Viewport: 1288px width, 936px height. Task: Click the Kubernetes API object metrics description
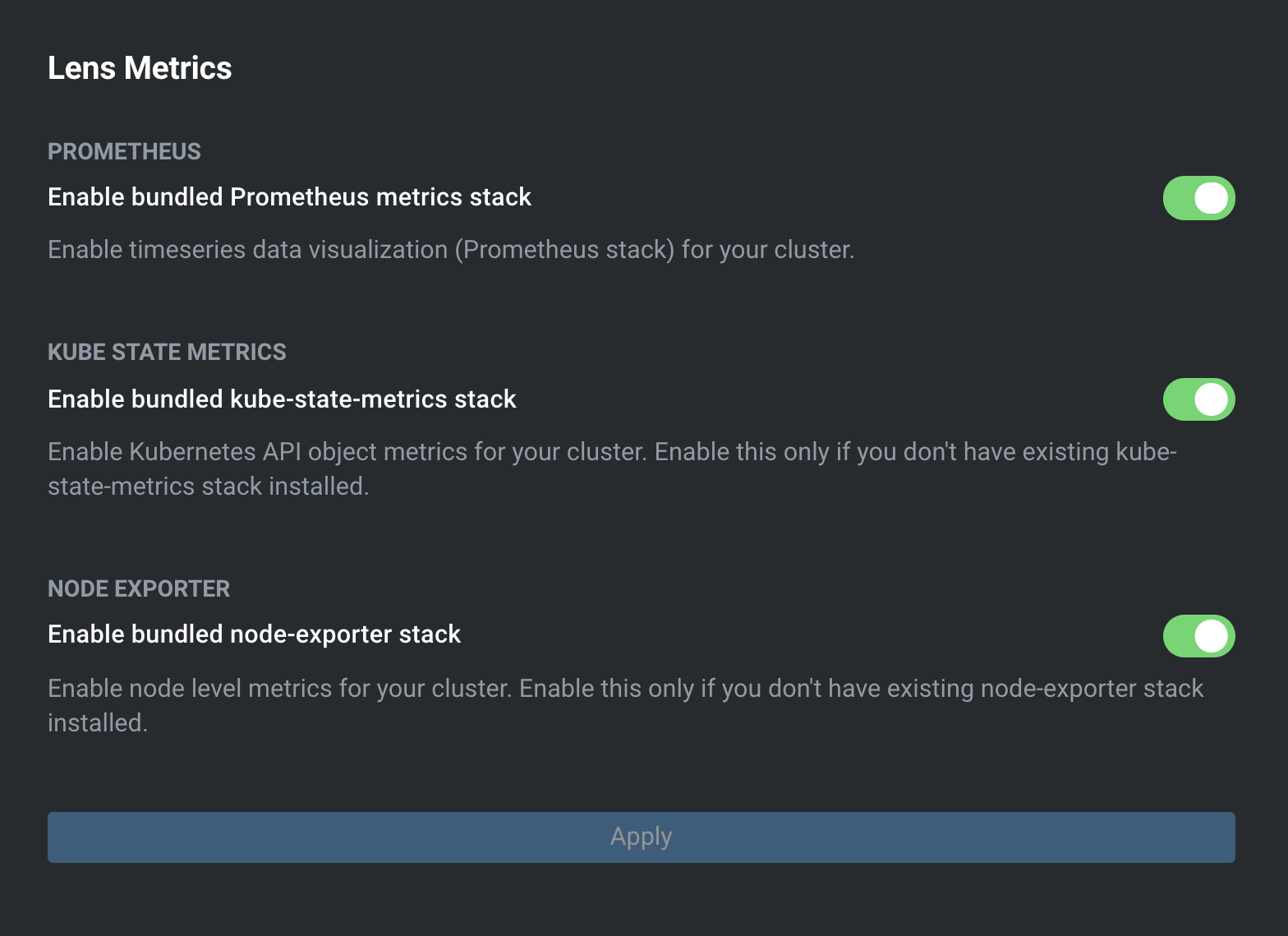(x=612, y=452)
